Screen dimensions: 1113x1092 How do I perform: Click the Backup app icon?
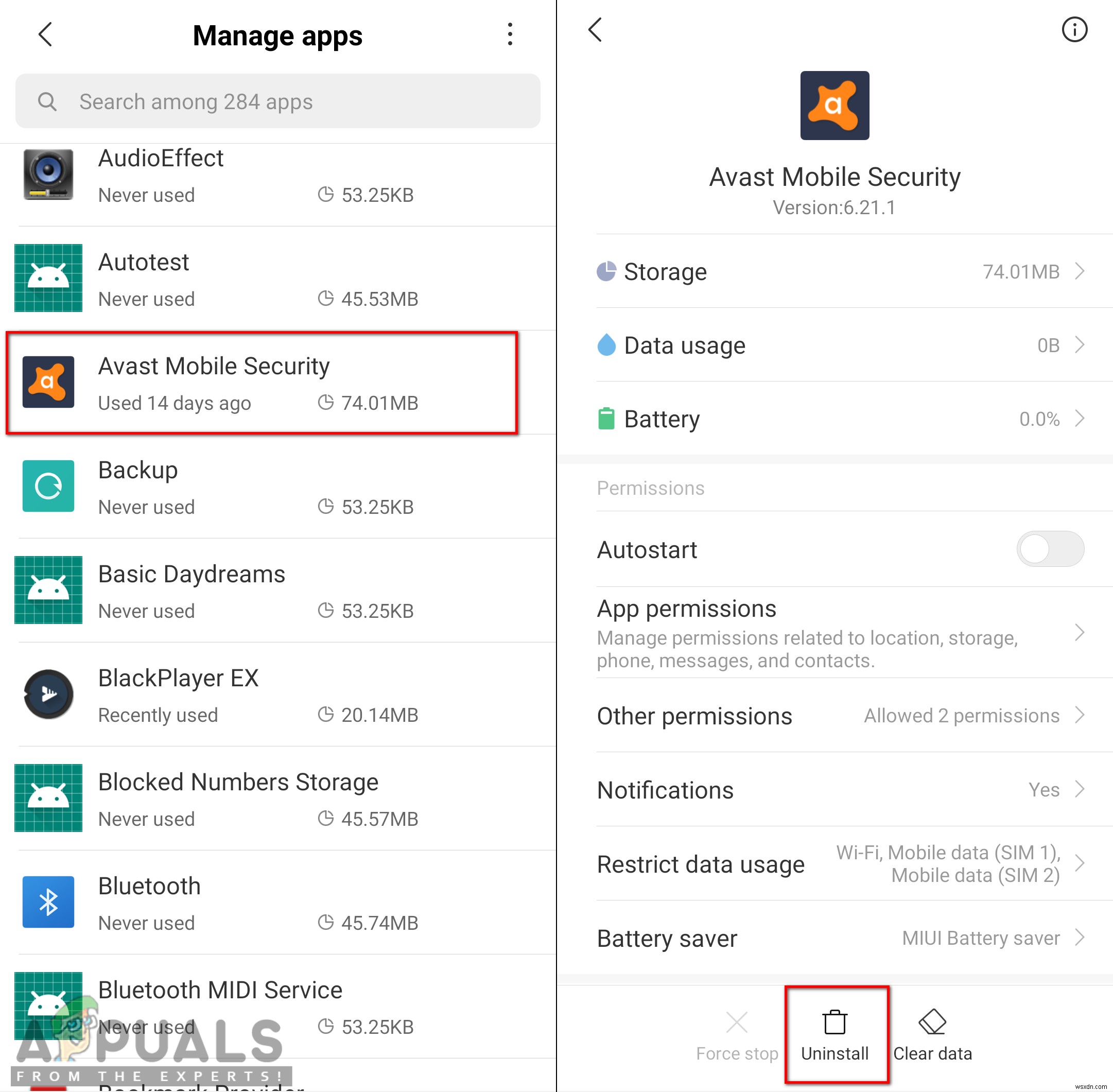[49, 488]
